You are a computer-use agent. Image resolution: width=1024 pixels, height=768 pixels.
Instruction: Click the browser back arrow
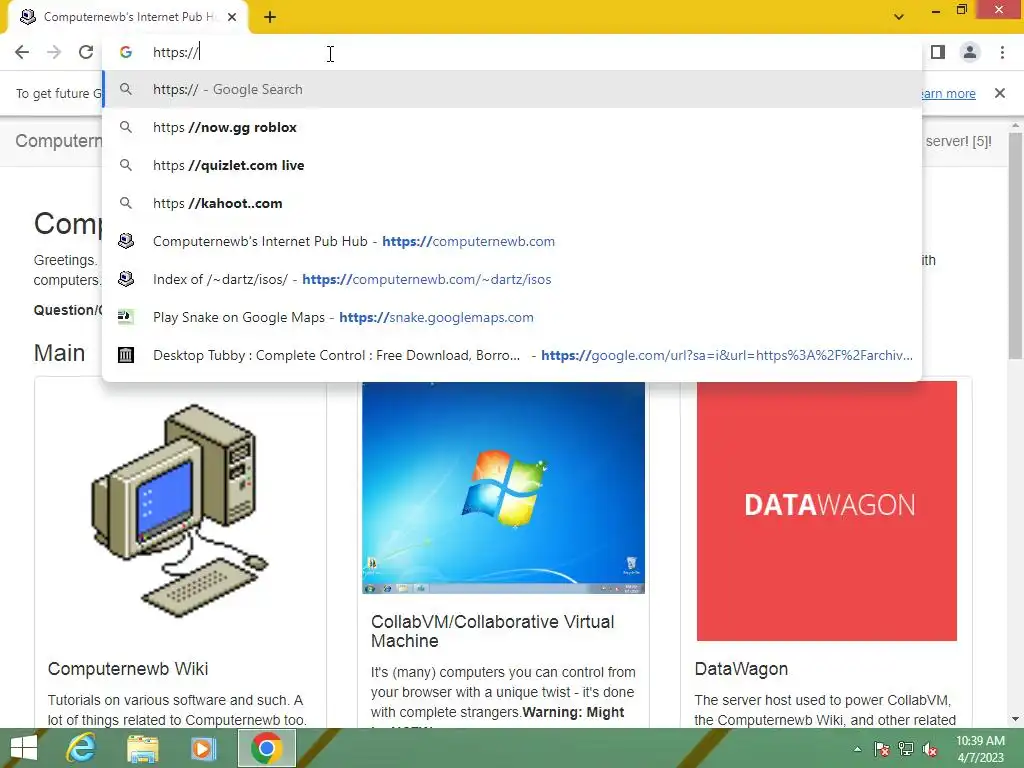point(22,52)
